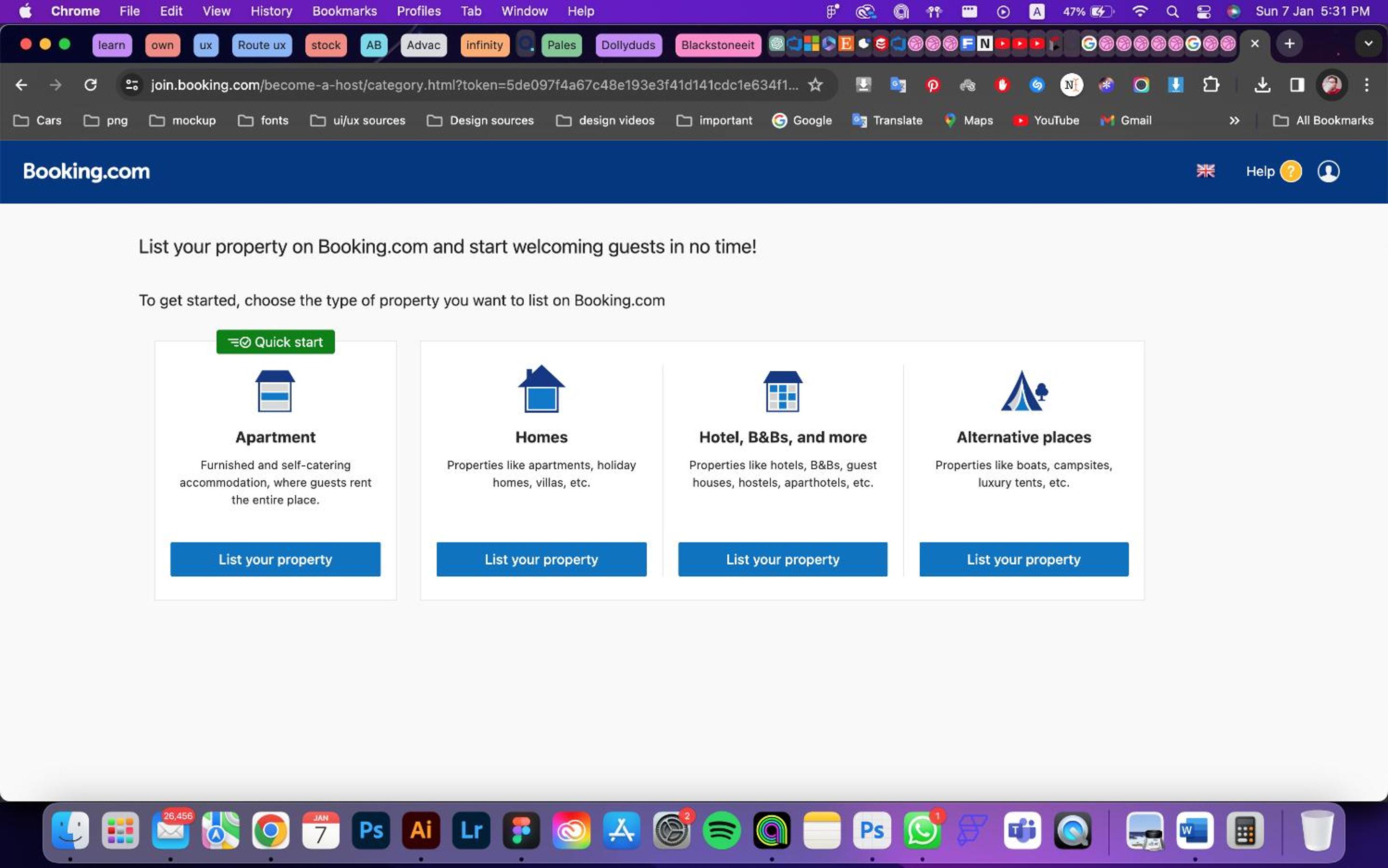List your property under Alternative places
This screenshot has height=868, width=1388.
pos(1024,559)
